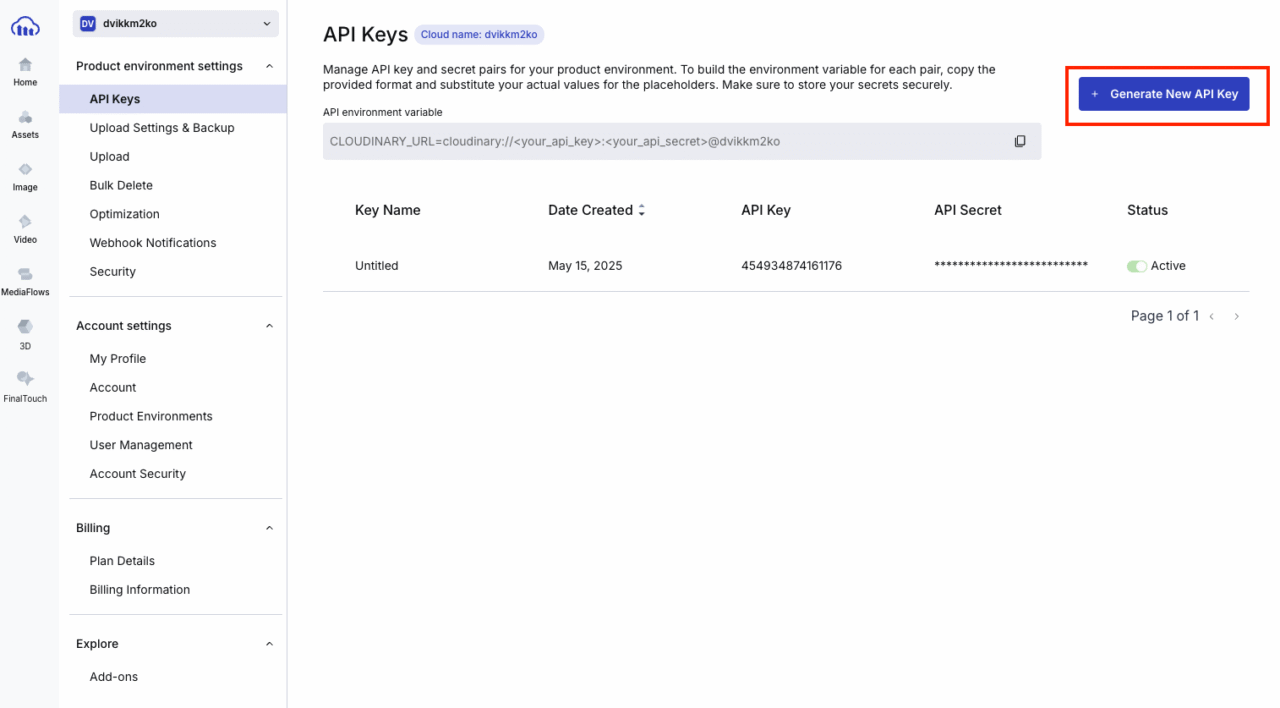This screenshot has height=708, width=1280.
Task: Collapse the Explore section
Action: pyautogui.click(x=269, y=644)
